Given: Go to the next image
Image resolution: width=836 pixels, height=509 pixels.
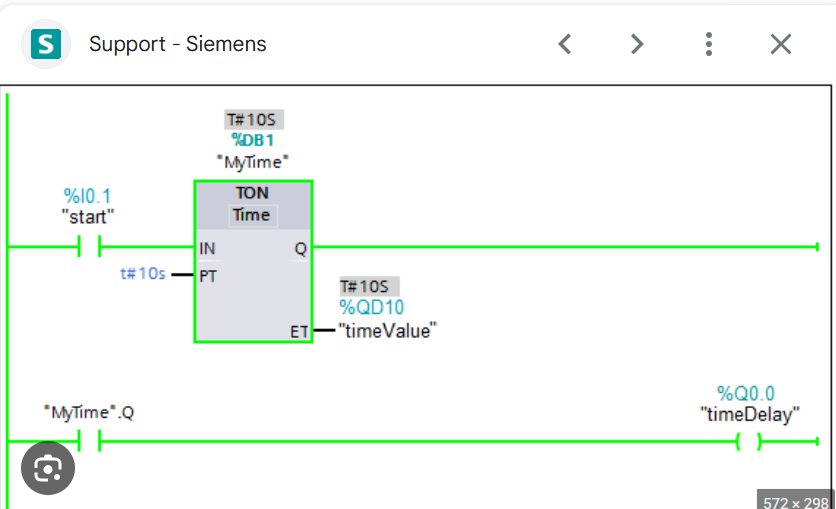Looking at the screenshot, I should click(637, 44).
